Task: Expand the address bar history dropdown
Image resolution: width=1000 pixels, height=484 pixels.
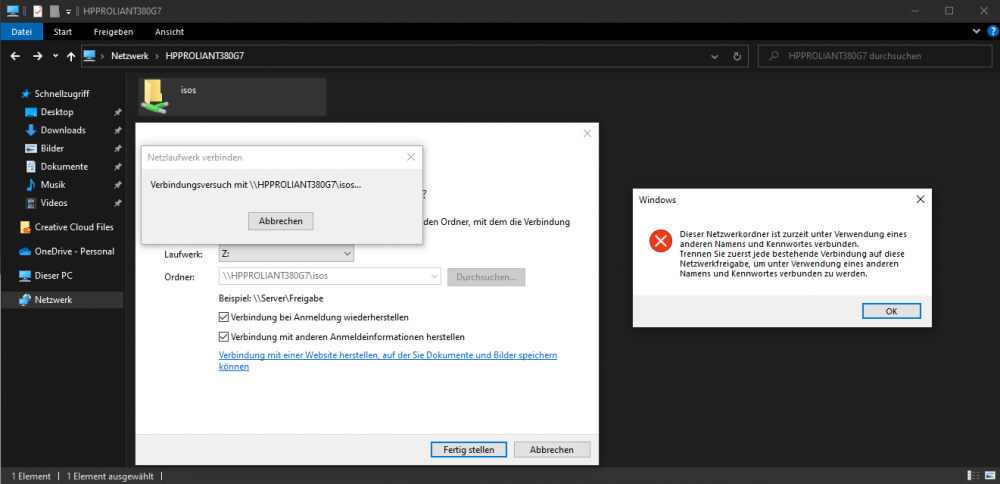Action: [x=715, y=56]
